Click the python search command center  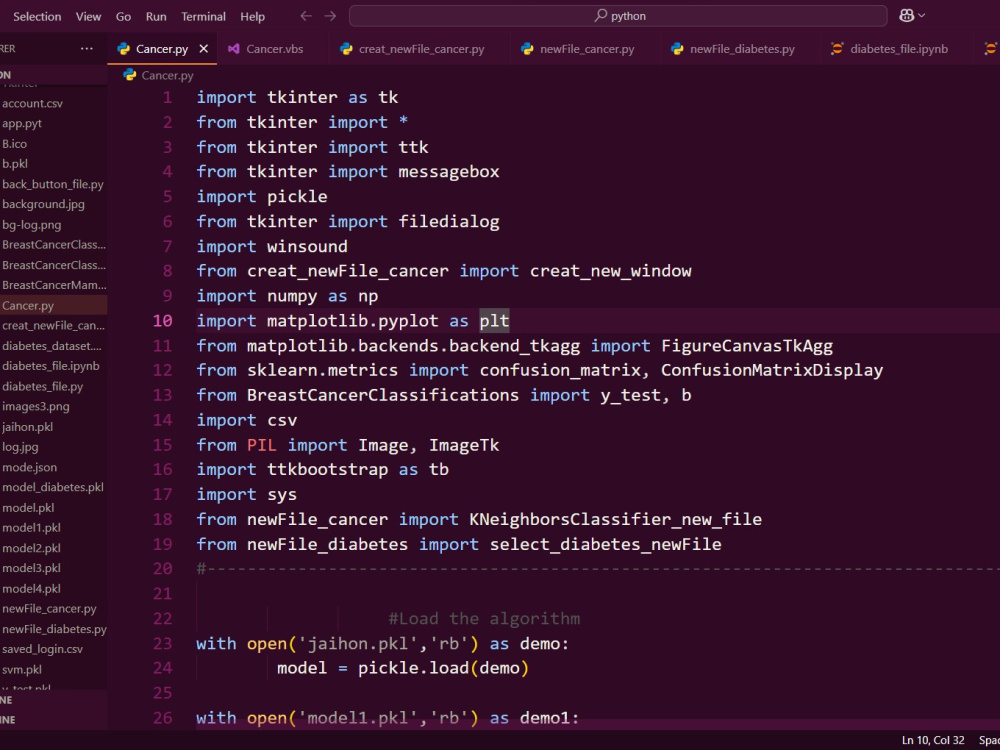618,16
